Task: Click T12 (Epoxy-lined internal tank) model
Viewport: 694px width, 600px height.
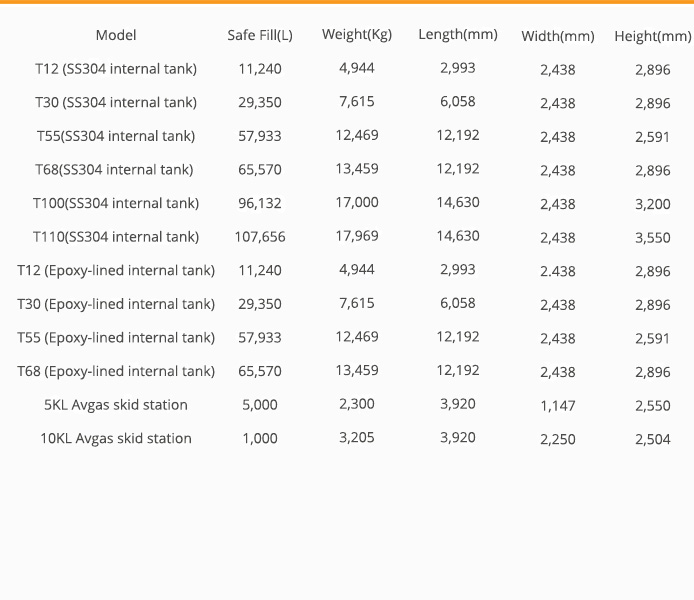Action: click(x=116, y=271)
